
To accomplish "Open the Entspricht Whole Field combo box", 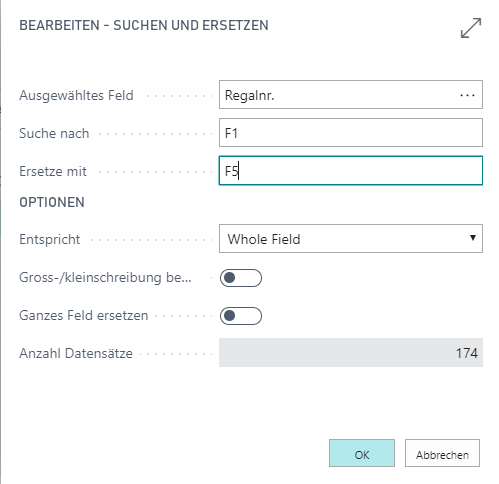I will coord(351,239).
